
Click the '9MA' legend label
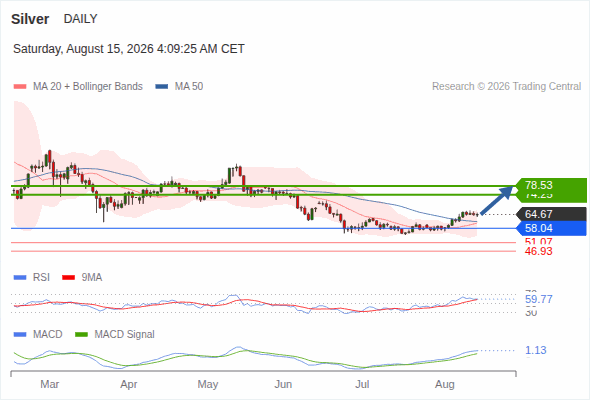(x=92, y=278)
